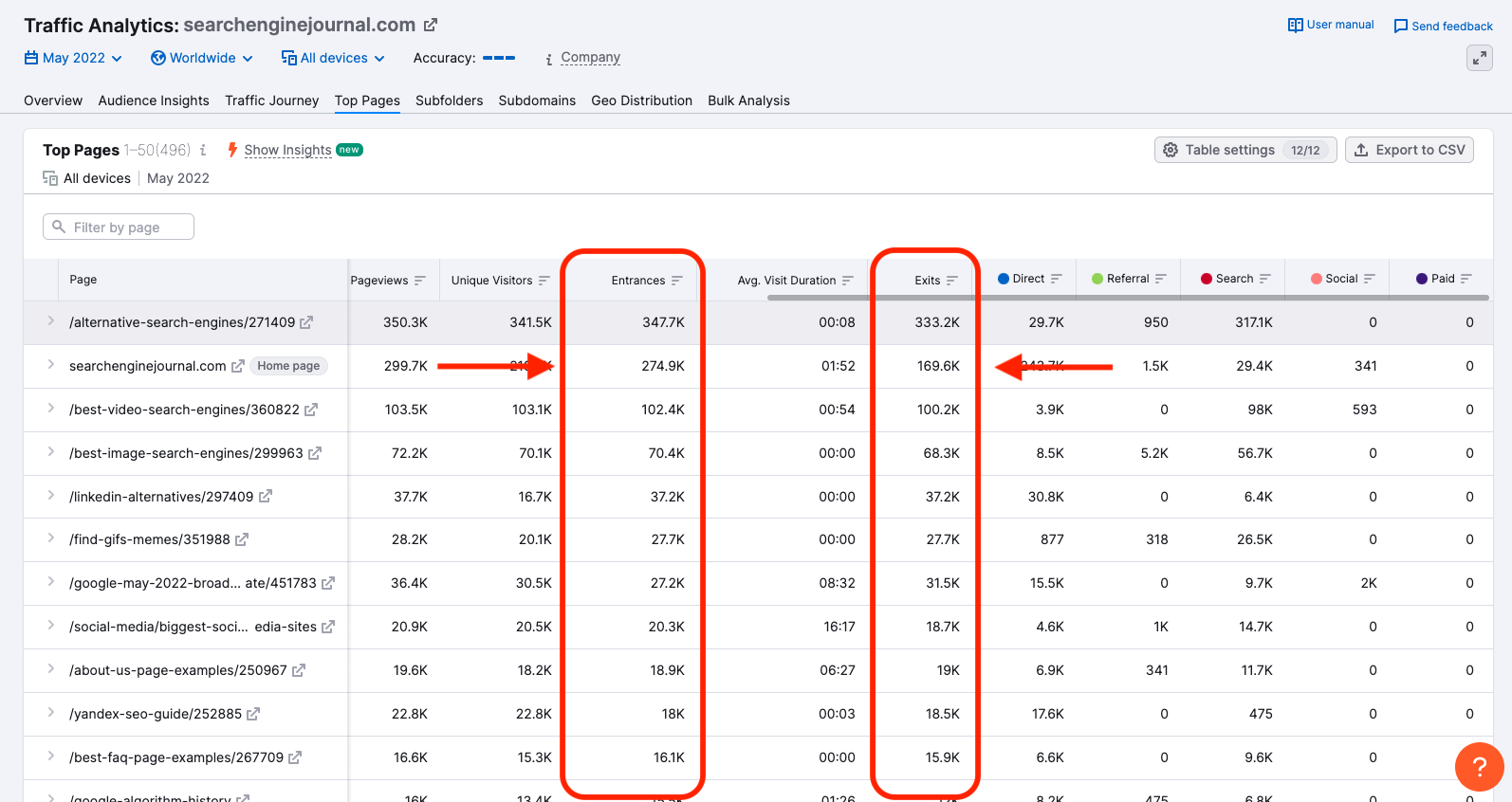Open /alternative-search-engines/271409 via its external link icon

point(306,322)
